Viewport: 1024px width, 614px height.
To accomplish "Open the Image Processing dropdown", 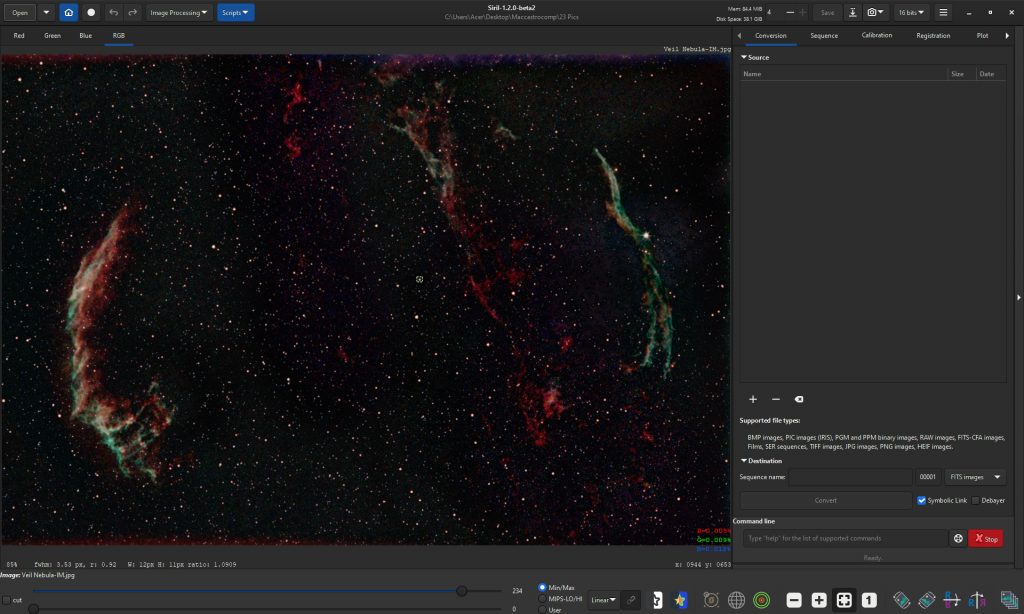I will pyautogui.click(x=178, y=12).
